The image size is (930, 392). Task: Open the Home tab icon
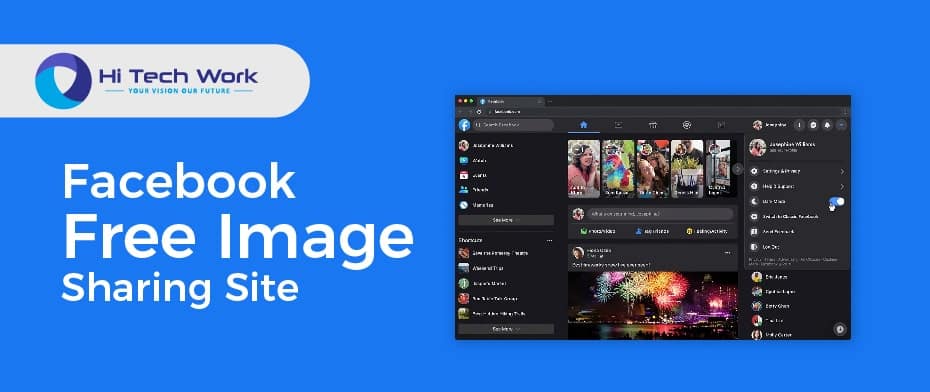pos(584,125)
